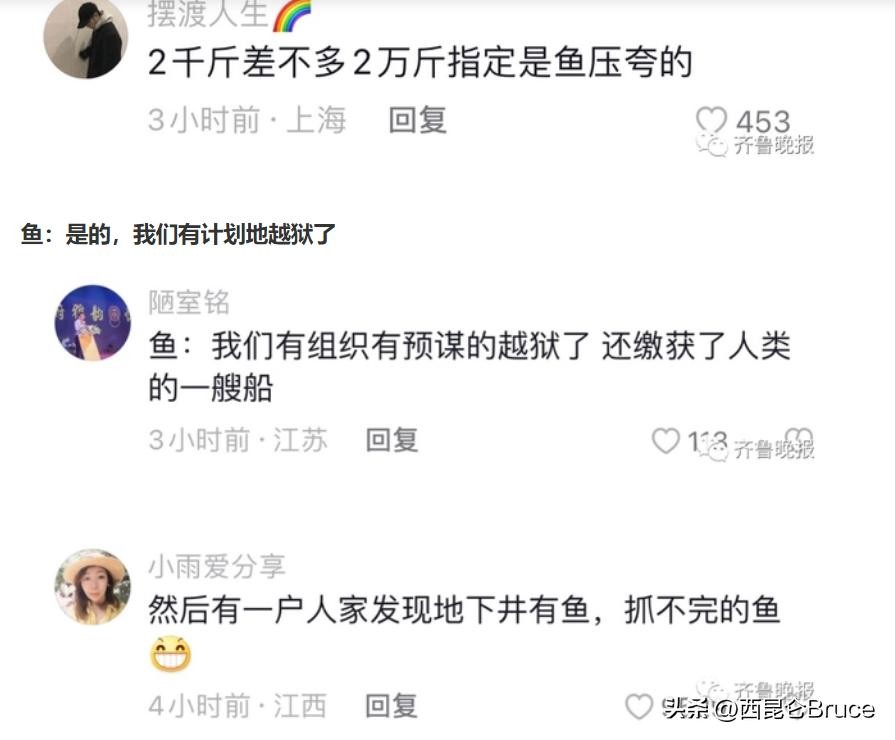Tap the heart icon on 陋室铭's comment
The image size is (895, 740).
(x=666, y=441)
